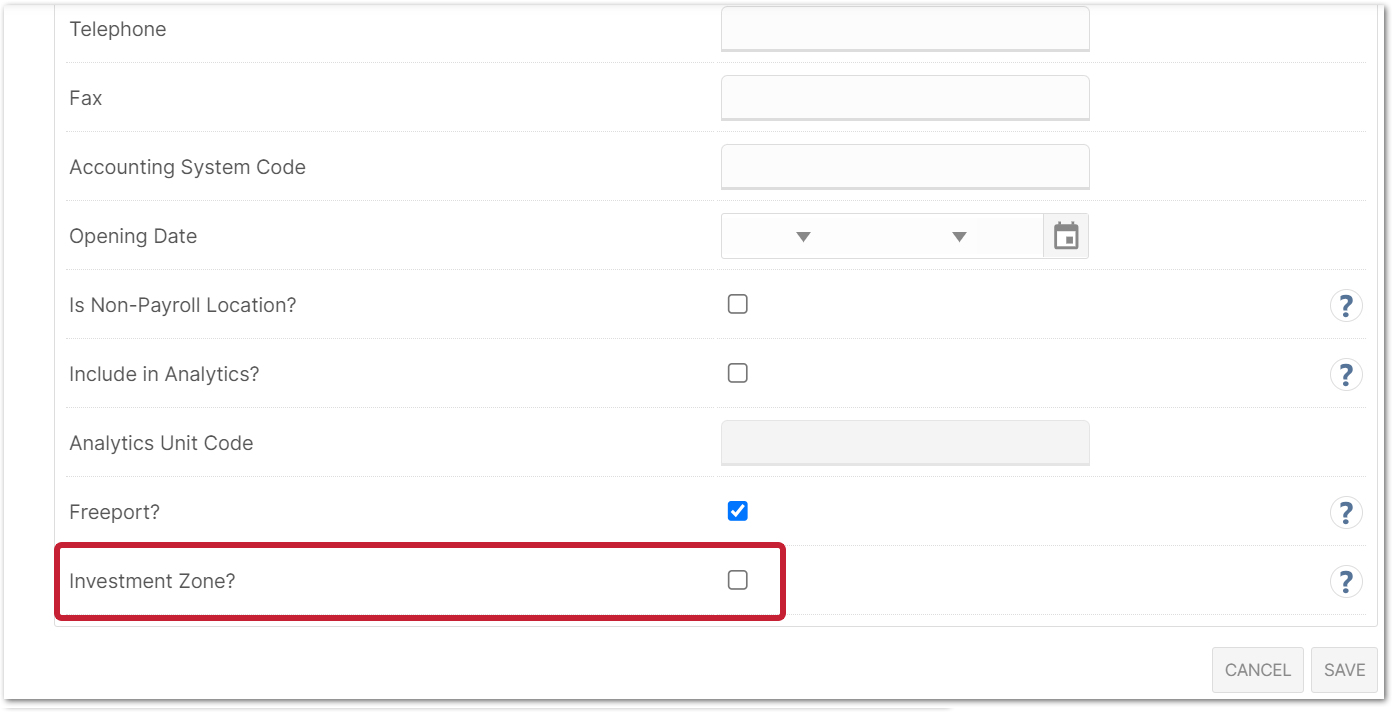Open help for Is Non-Payroll Location

point(1346,305)
